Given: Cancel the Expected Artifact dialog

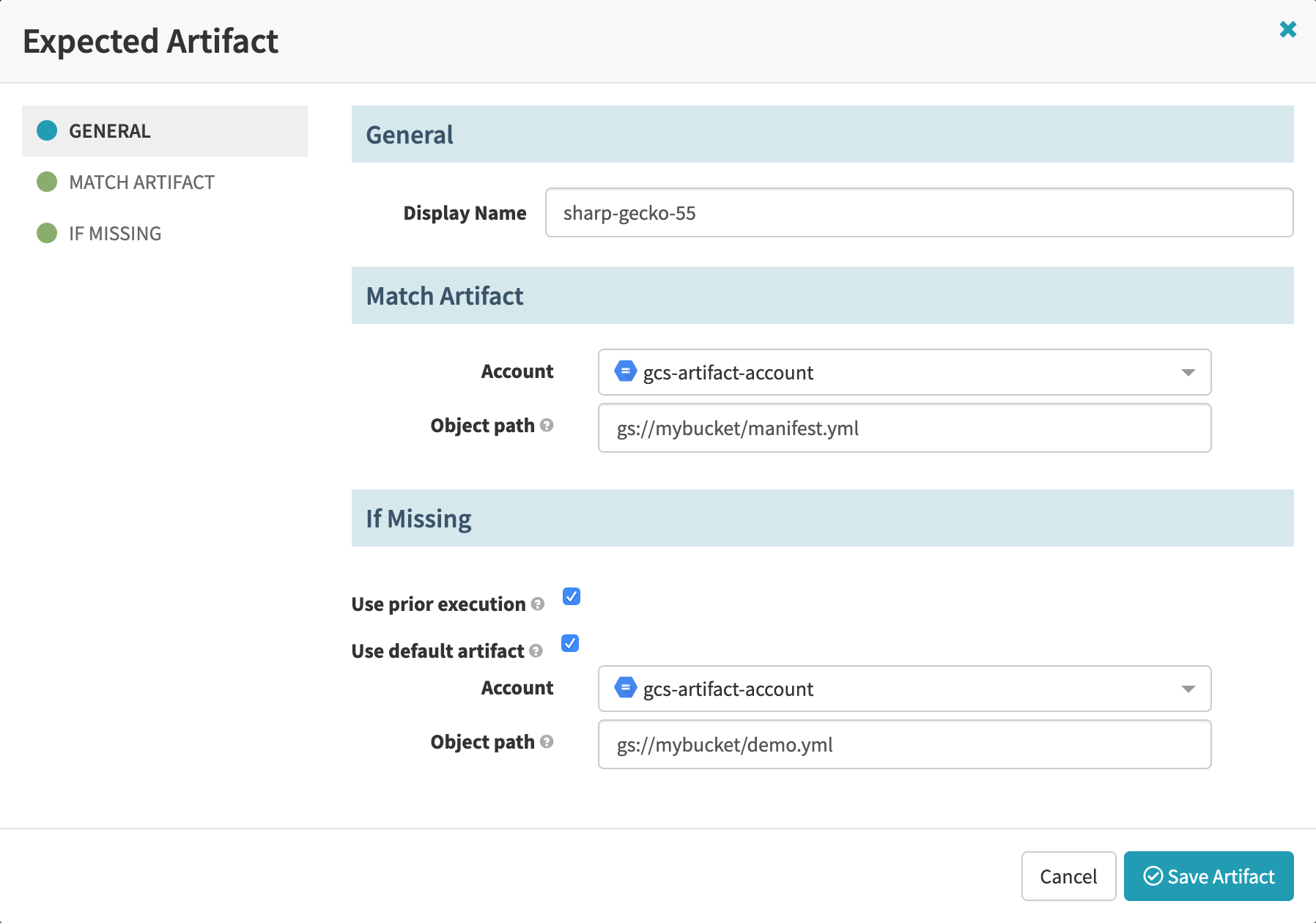Looking at the screenshot, I should [1068, 876].
